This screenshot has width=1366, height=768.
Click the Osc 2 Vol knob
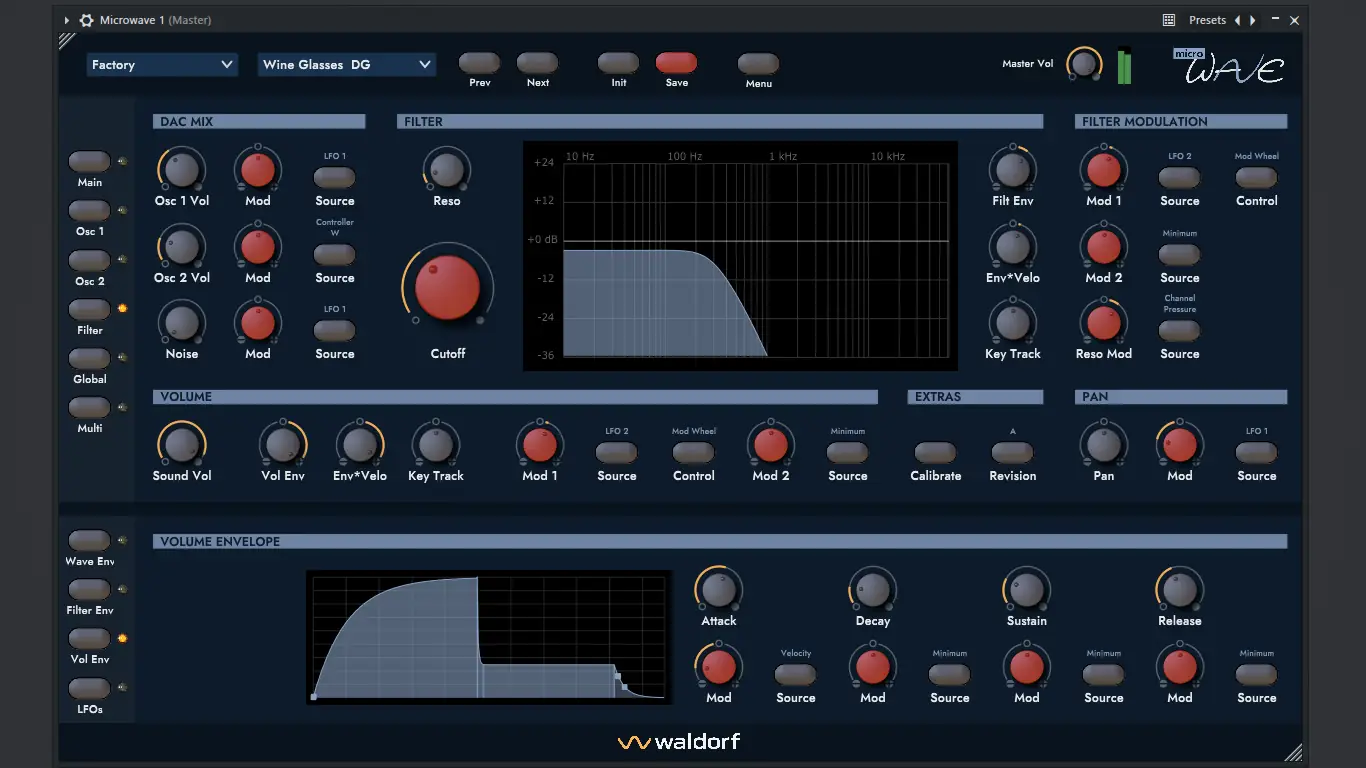(x=182, y=246)
